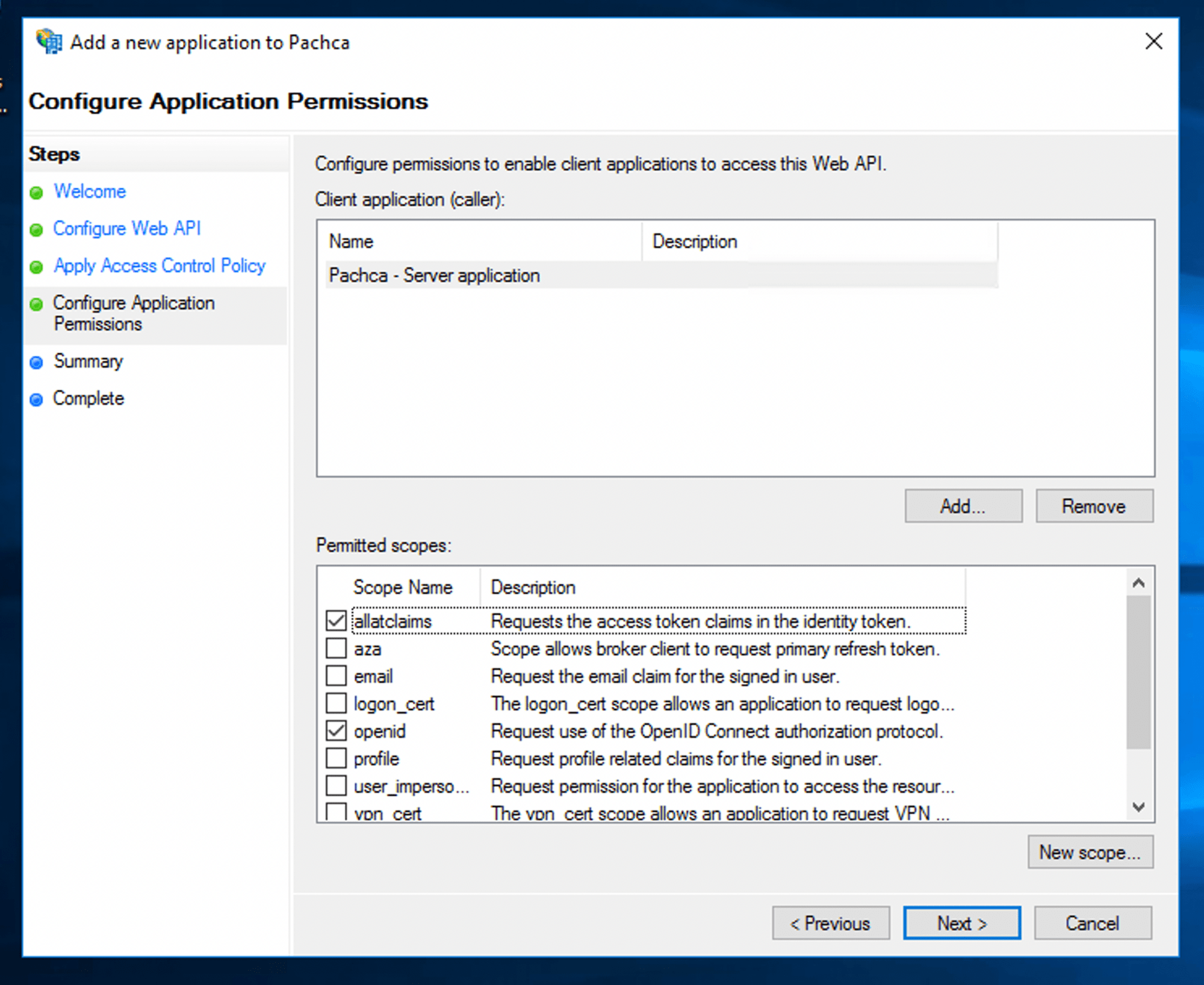The image size is (1204, 985).
Task: Enable the email scope checkbox
Action: click(336, 676)
